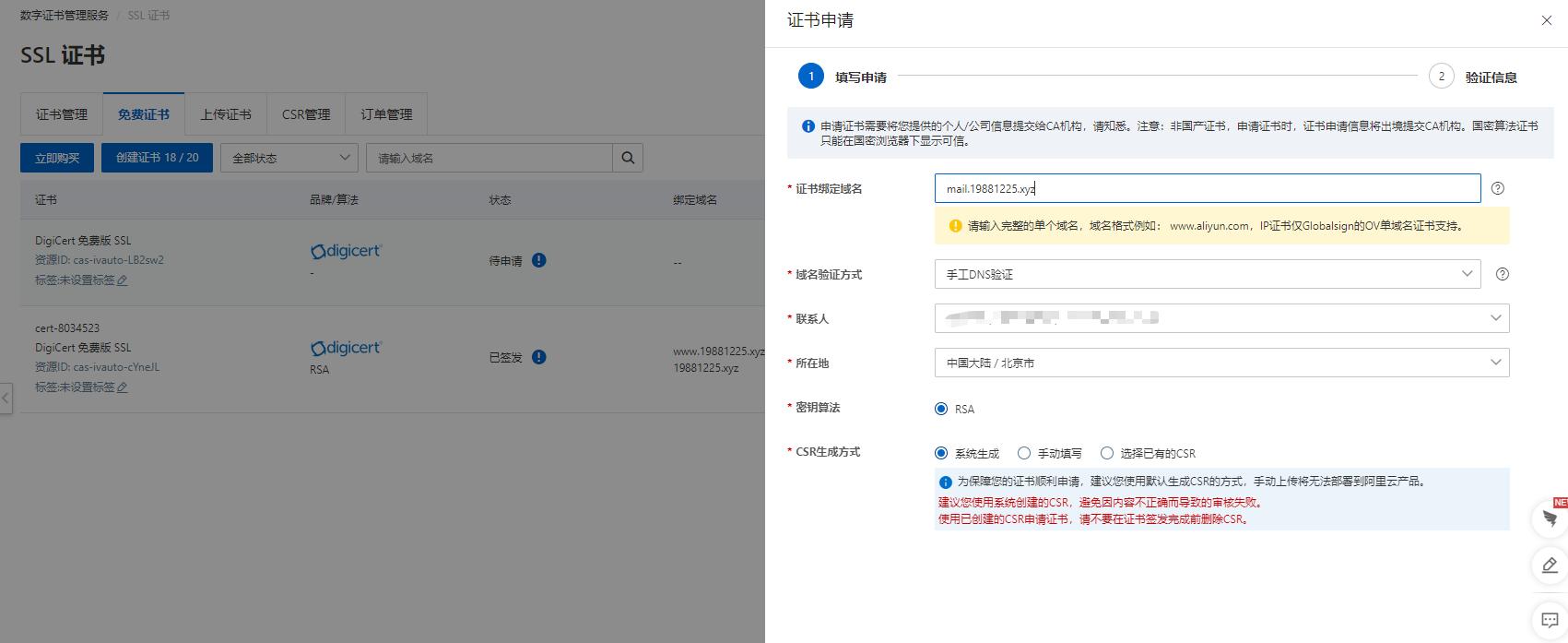Open 数字证书管理服务 breadcrumb link

pyautogui.click(x=65, y=16)
